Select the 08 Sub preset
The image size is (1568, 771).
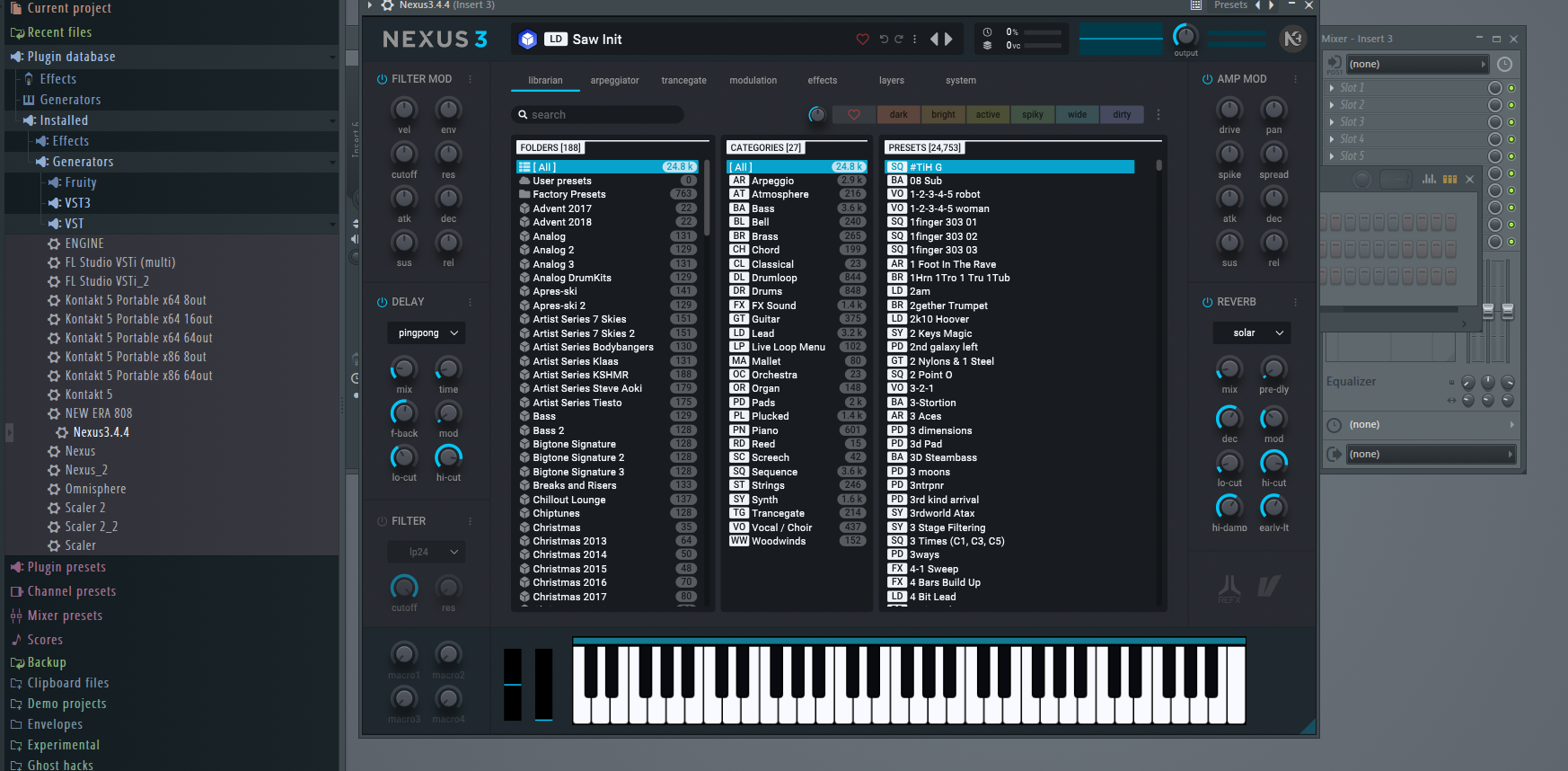point(1009,181)
